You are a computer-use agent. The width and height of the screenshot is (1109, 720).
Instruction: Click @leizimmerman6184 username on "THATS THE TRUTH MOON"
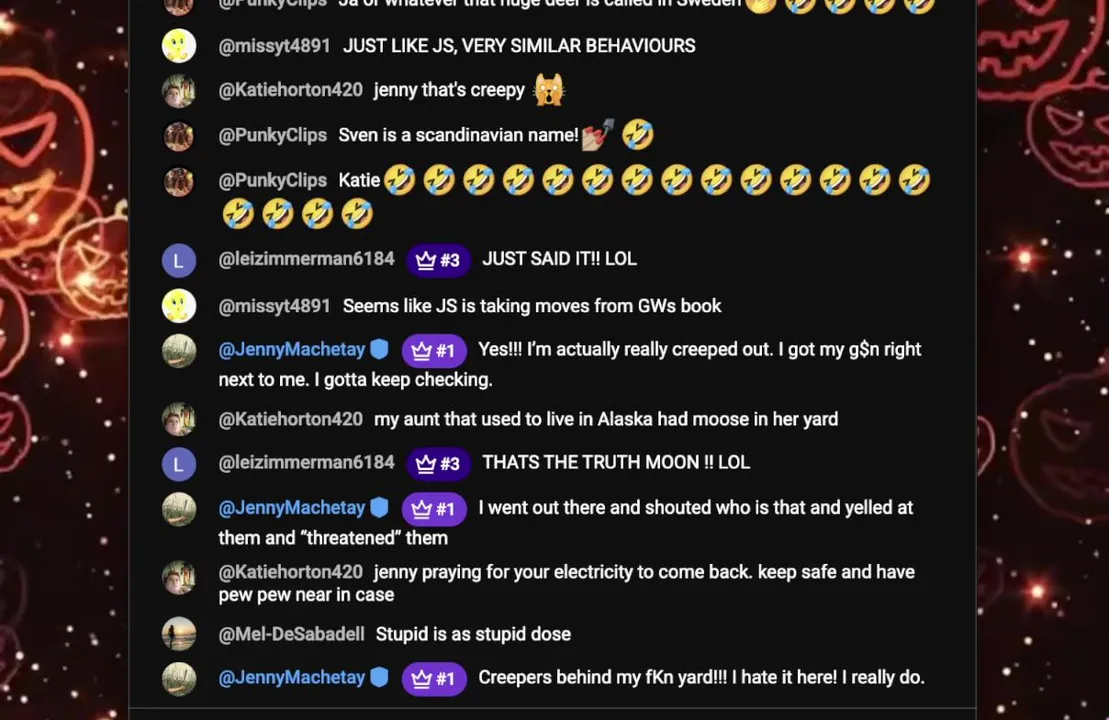(x=306, y=463)
